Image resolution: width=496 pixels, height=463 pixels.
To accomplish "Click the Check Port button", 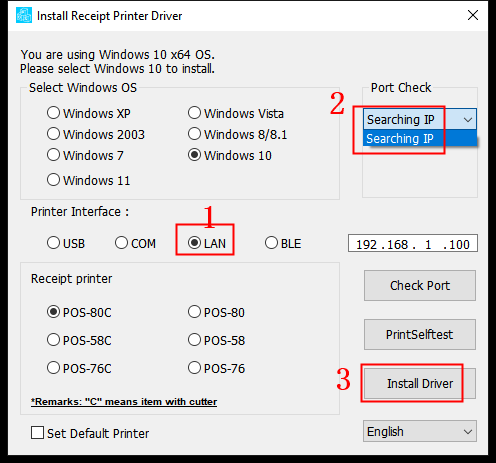I will (x=420, y=286).
